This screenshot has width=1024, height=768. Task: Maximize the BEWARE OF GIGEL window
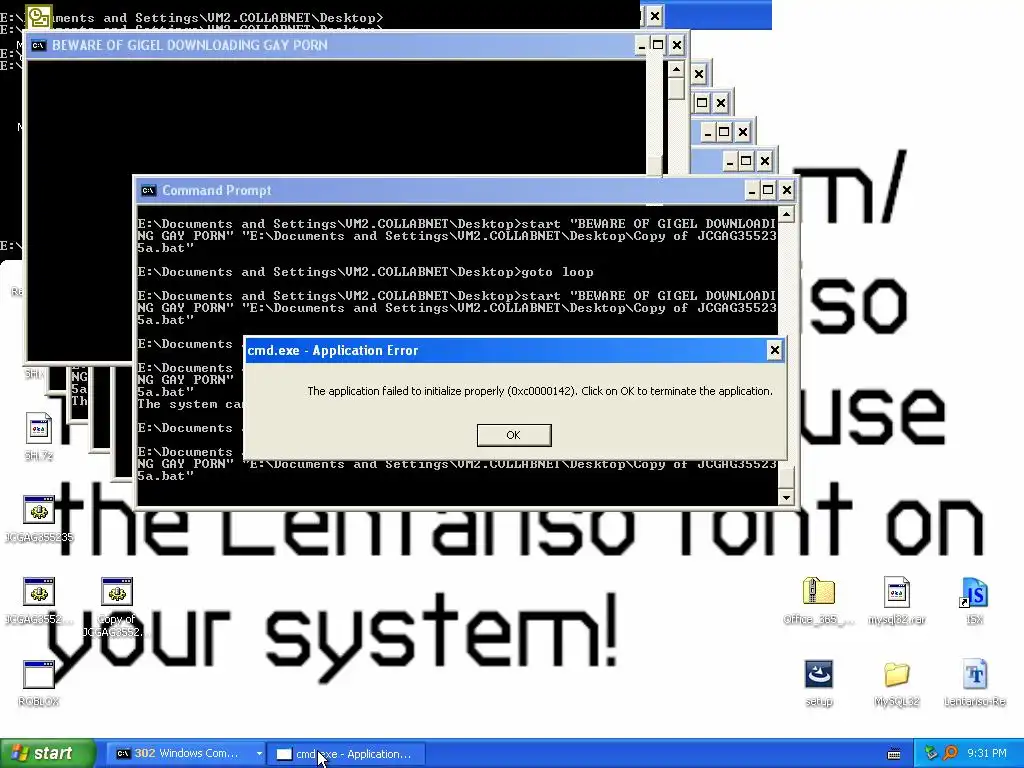coord(658,45)
